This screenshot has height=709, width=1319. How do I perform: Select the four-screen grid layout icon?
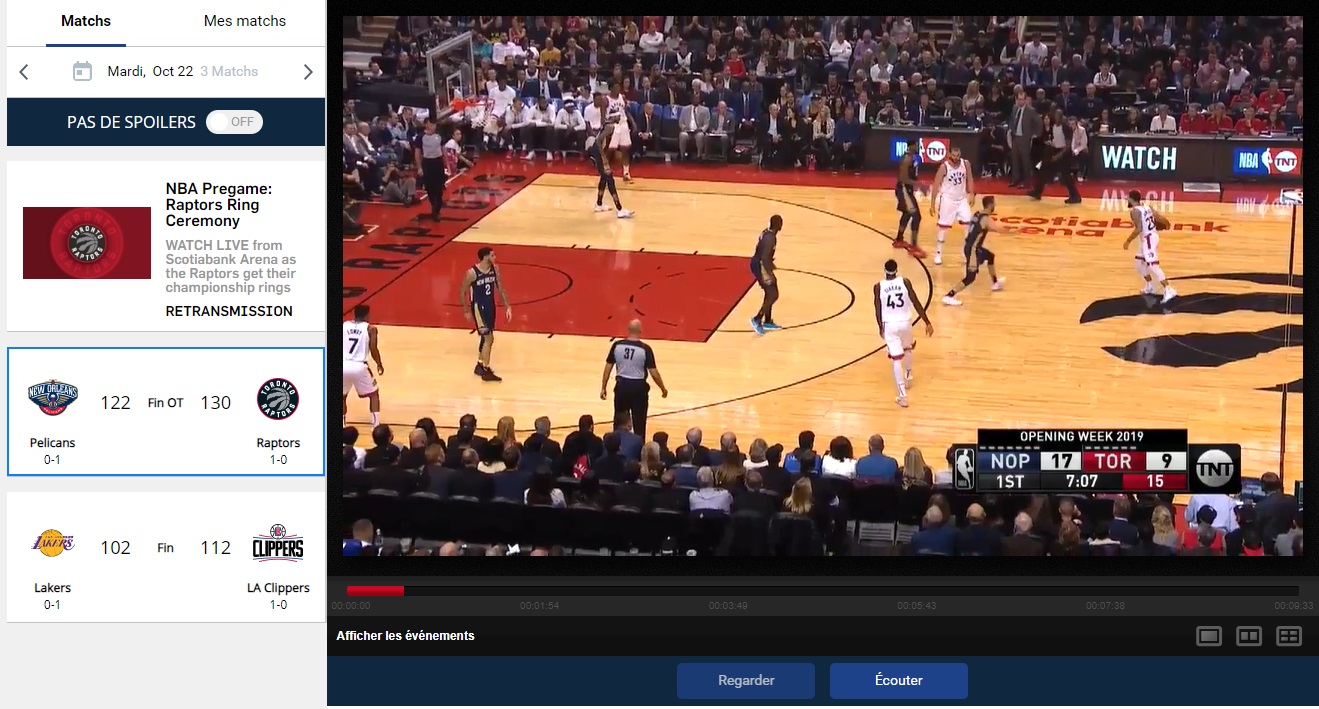tap(1289, 636)
